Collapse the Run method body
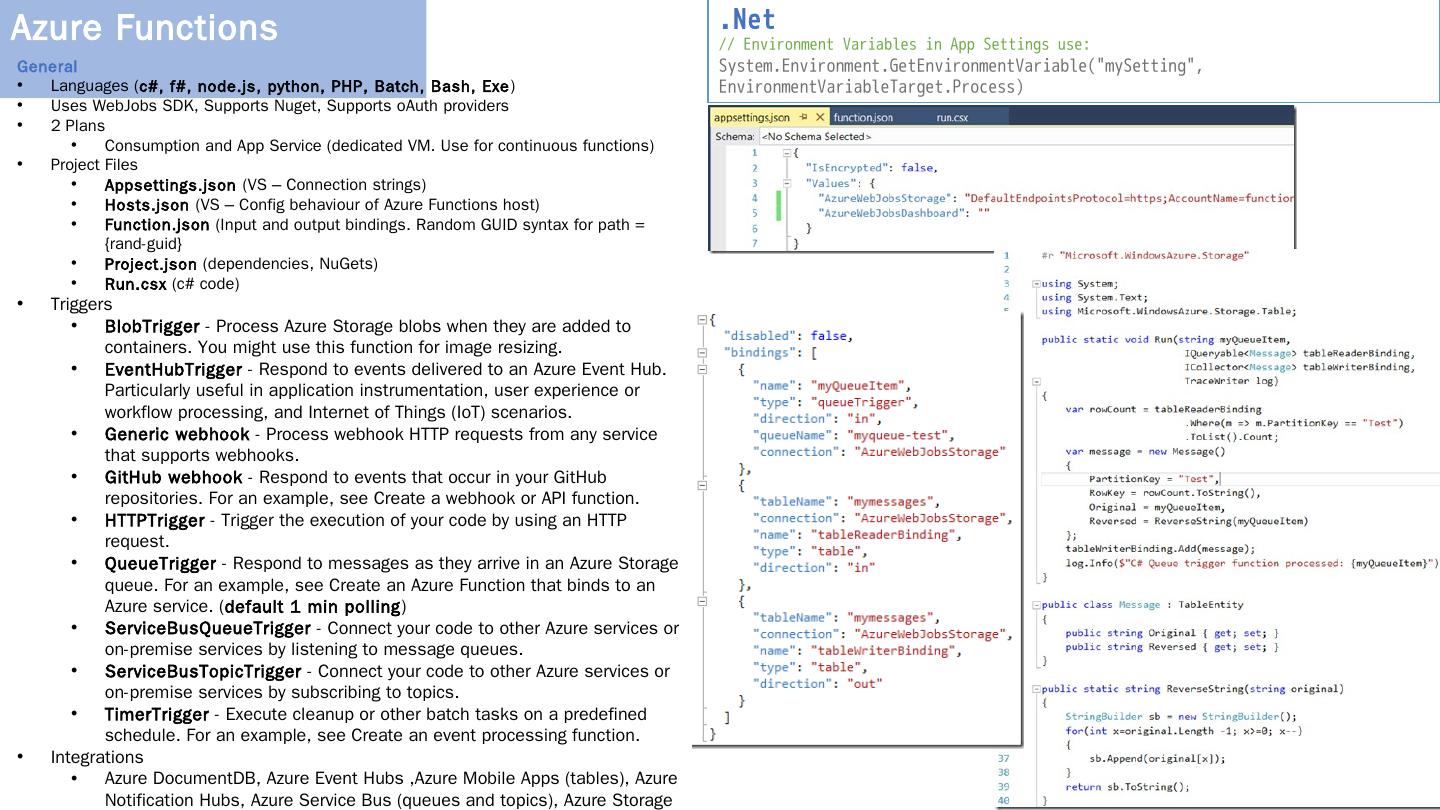 click(1036, 381)
